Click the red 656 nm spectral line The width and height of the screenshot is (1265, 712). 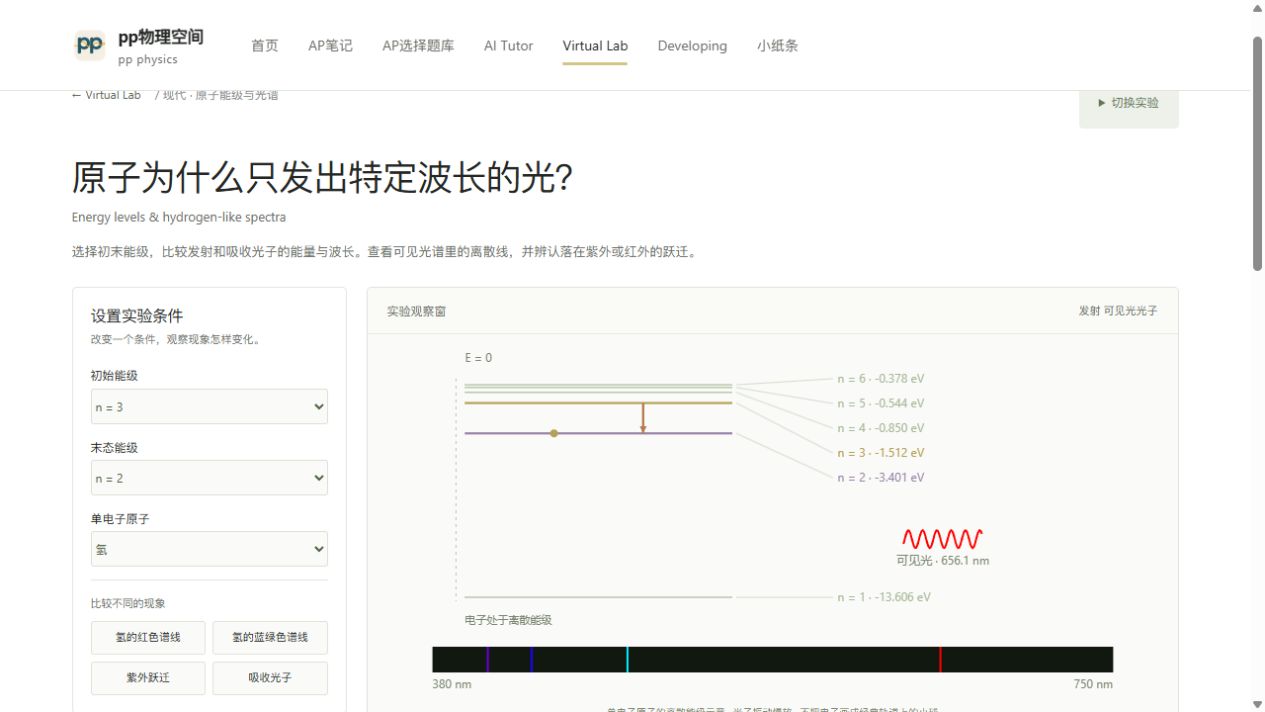click(940, 660)
